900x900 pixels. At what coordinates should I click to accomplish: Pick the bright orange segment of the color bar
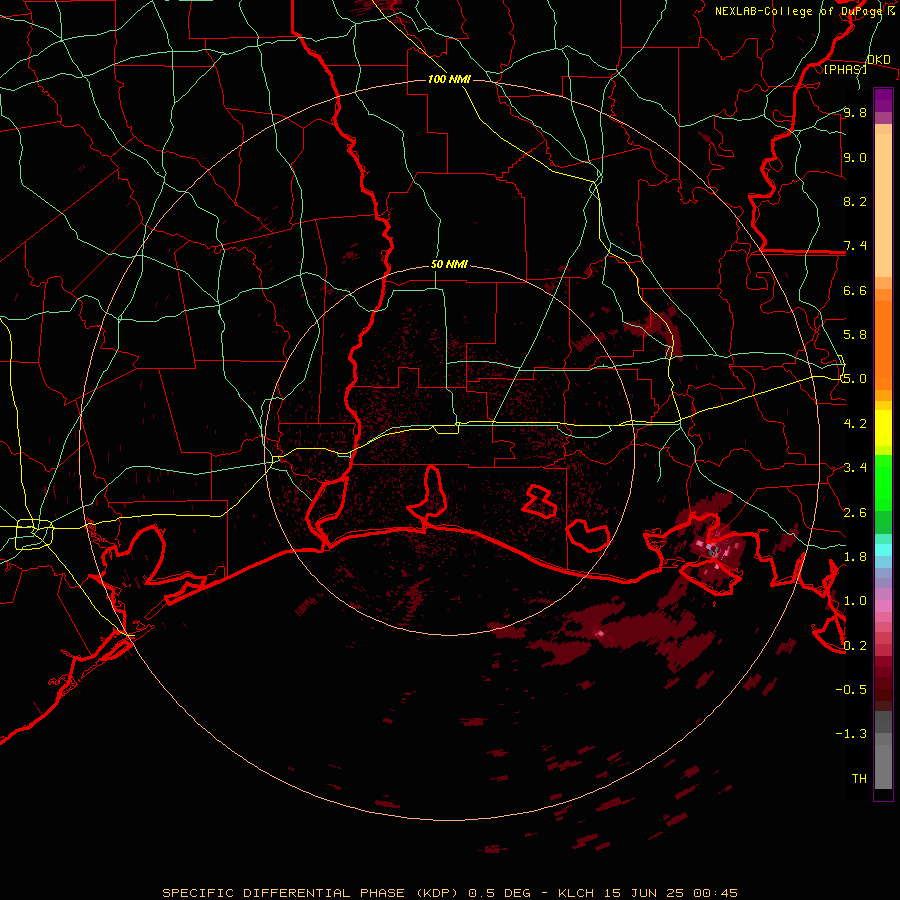point(883,344)
